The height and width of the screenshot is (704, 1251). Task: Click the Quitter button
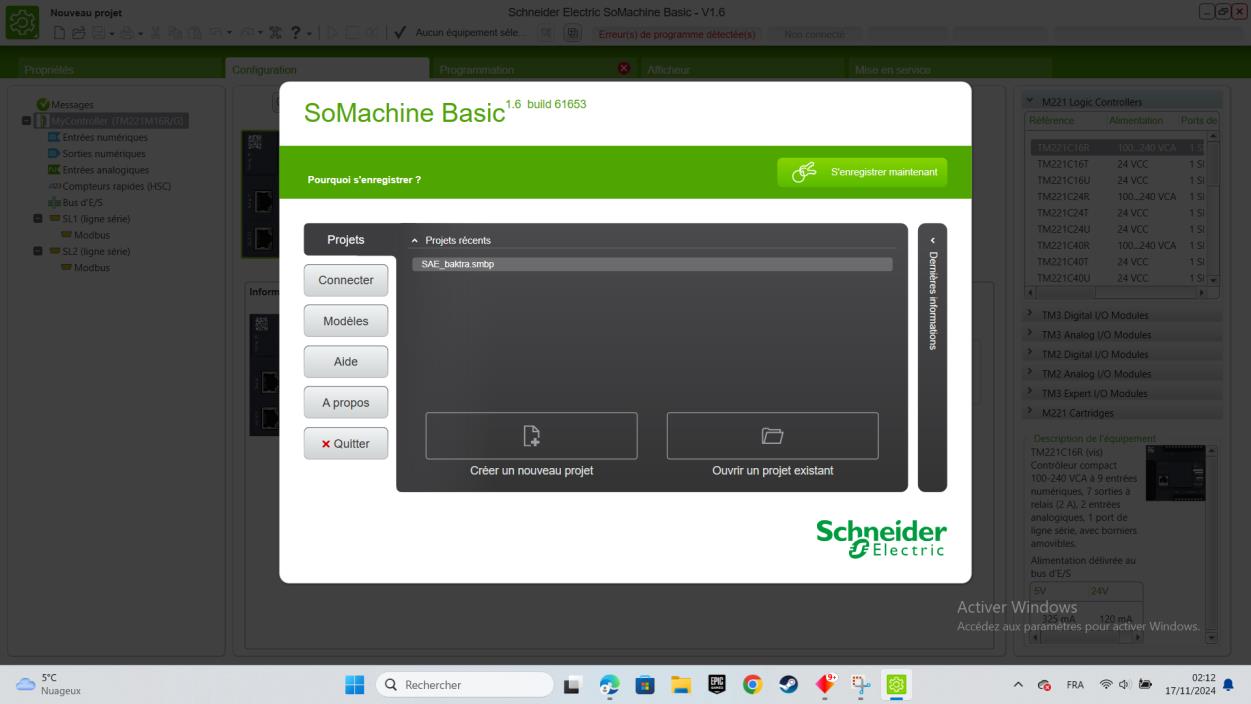(x=345, y=442)
